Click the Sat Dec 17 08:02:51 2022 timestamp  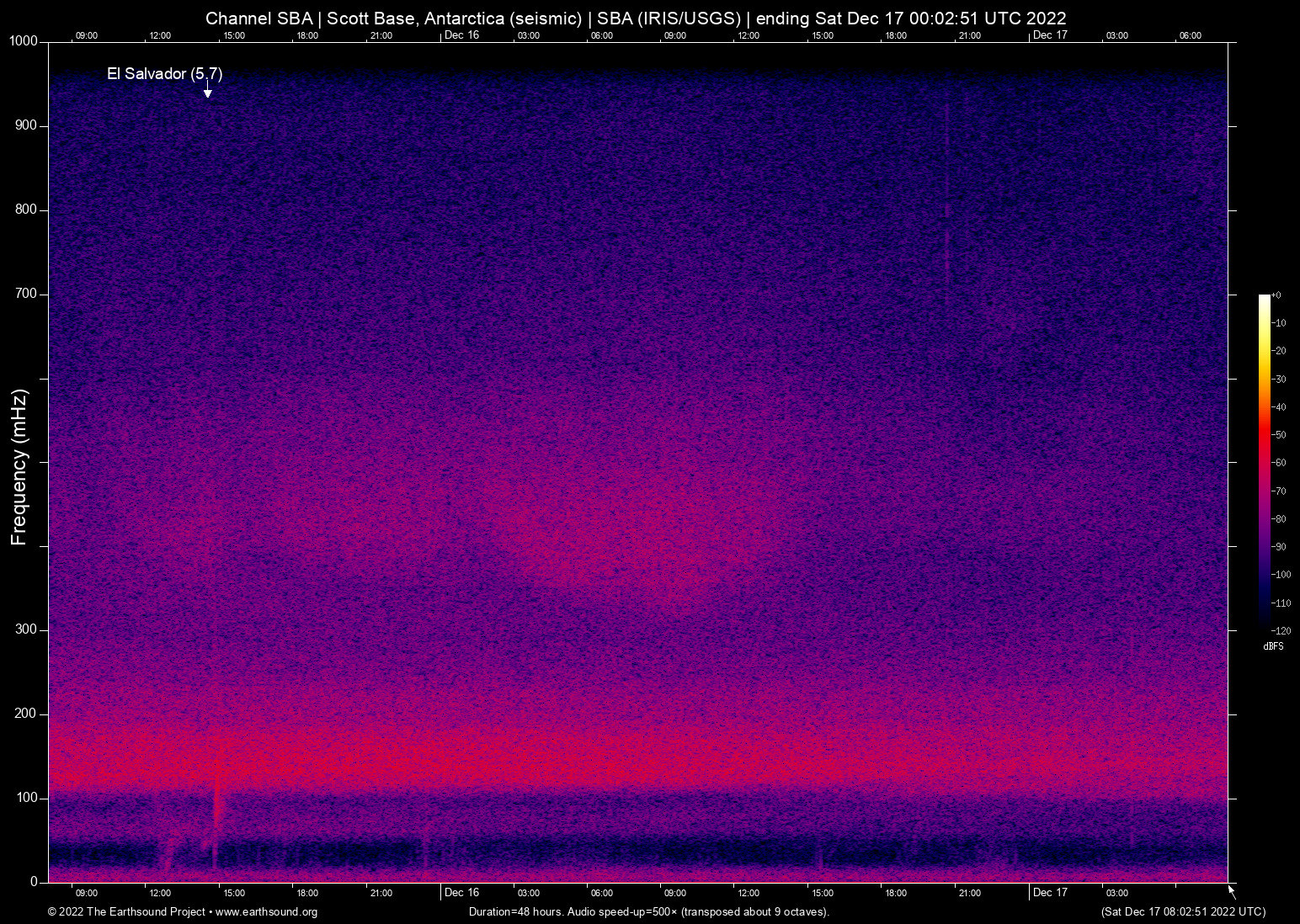(x=1183, y=911)
